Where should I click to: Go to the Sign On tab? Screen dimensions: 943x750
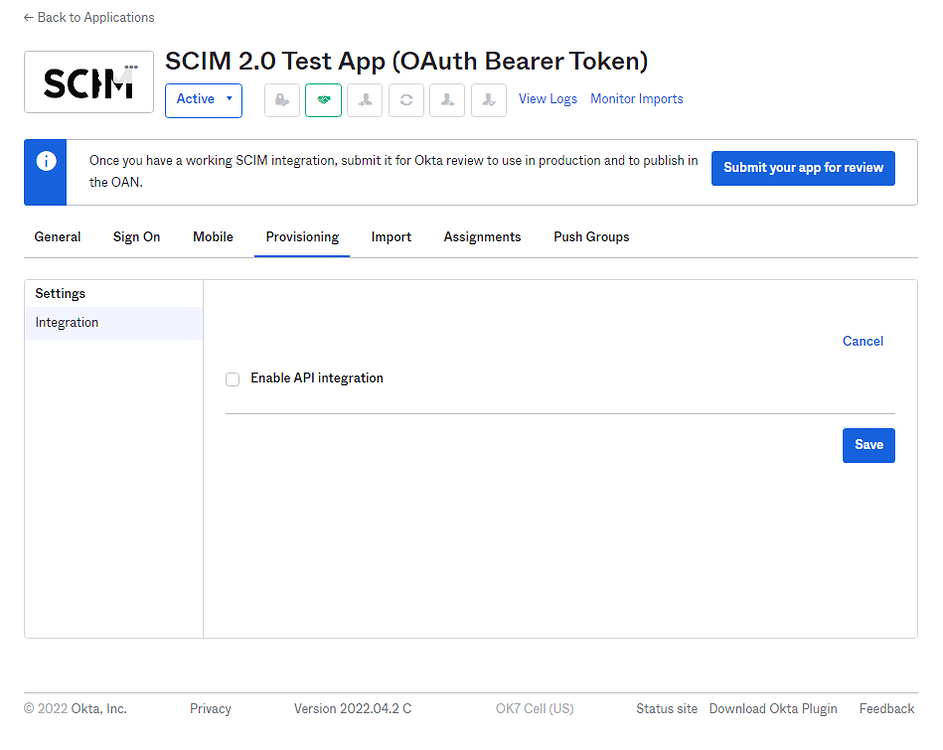(136, 237)
